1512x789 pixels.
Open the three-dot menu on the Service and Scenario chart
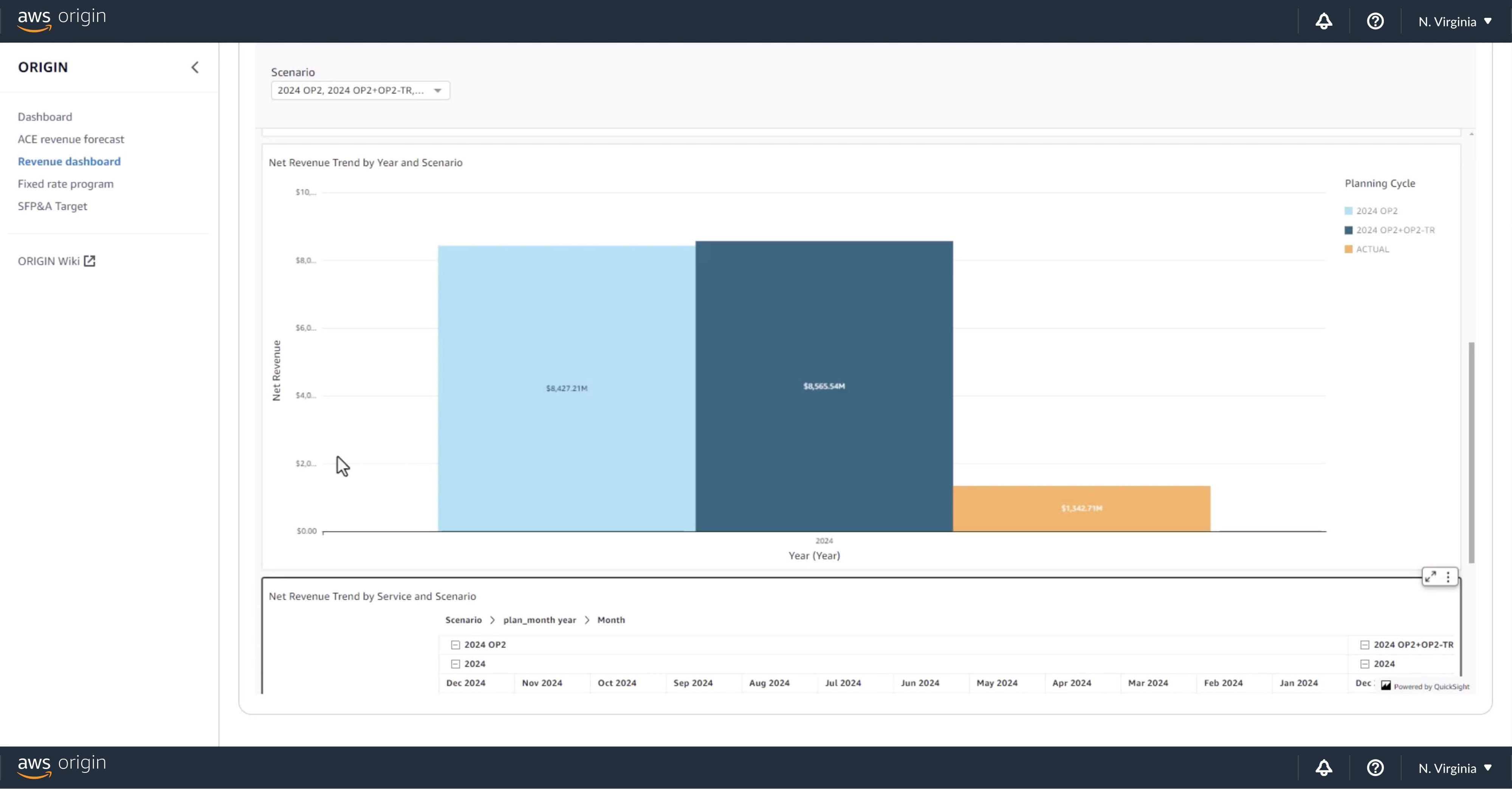pyautogui.click(x=1448, y=577)
